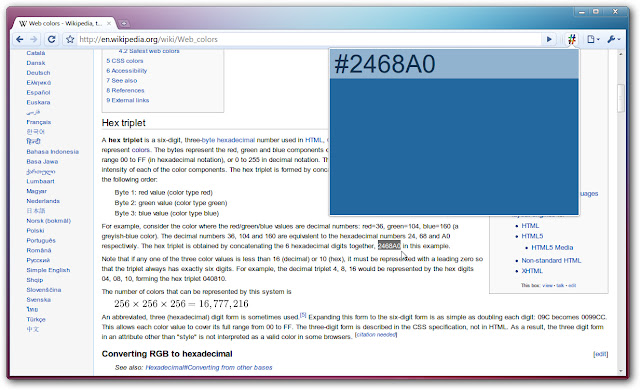
Task: Open the hex color extension icon
Action: point(571,39)
